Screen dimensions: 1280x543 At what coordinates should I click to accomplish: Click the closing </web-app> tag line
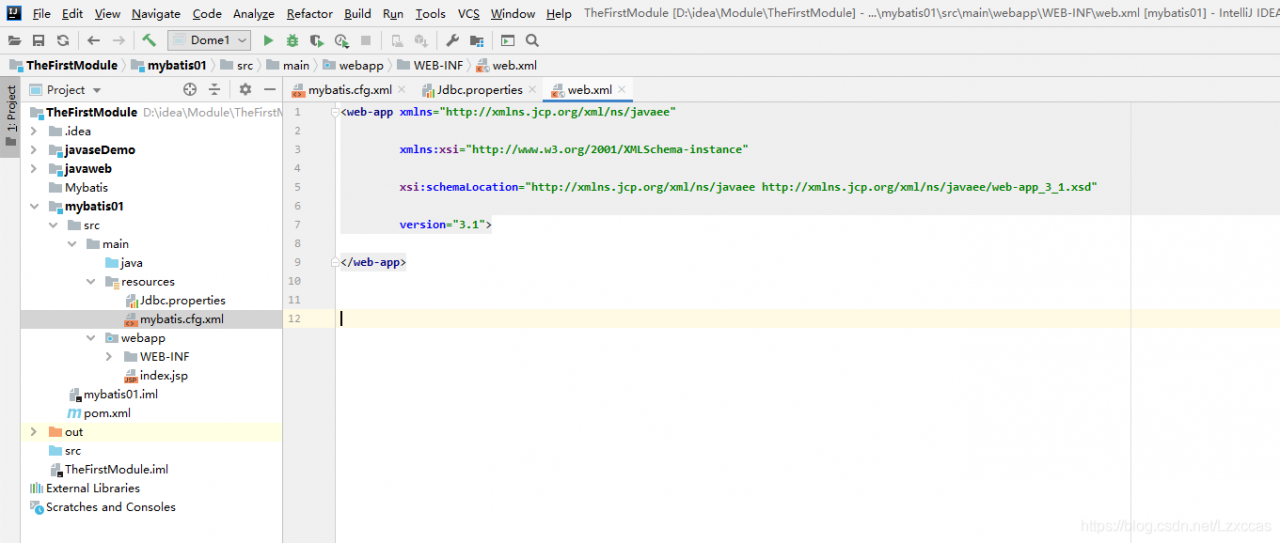[373, 262]
